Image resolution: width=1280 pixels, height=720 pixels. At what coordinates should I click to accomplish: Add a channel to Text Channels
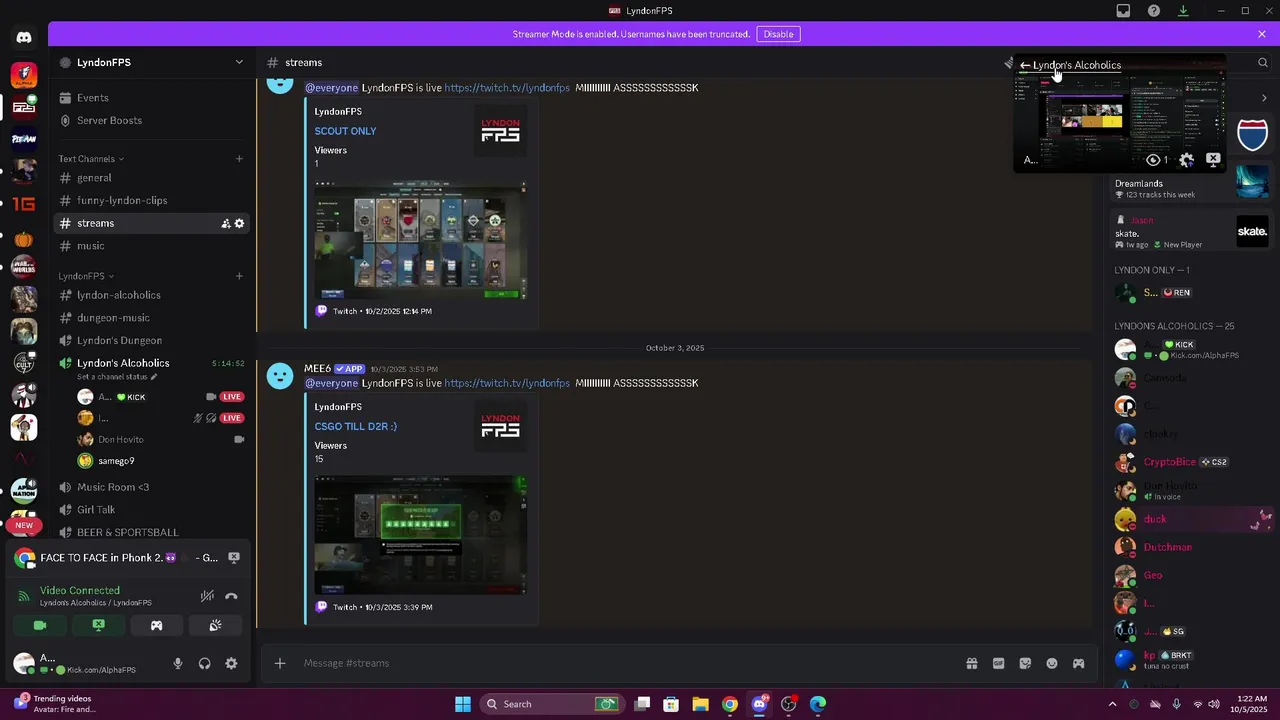(239, 158)
